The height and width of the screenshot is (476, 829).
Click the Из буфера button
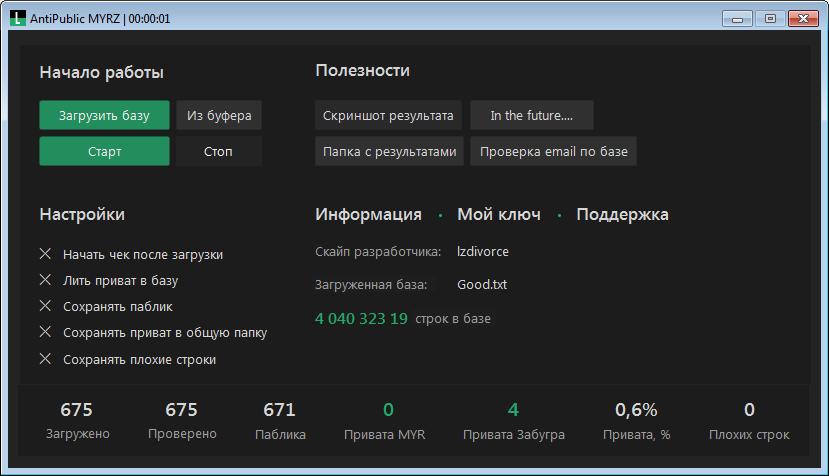coord(219,116)
